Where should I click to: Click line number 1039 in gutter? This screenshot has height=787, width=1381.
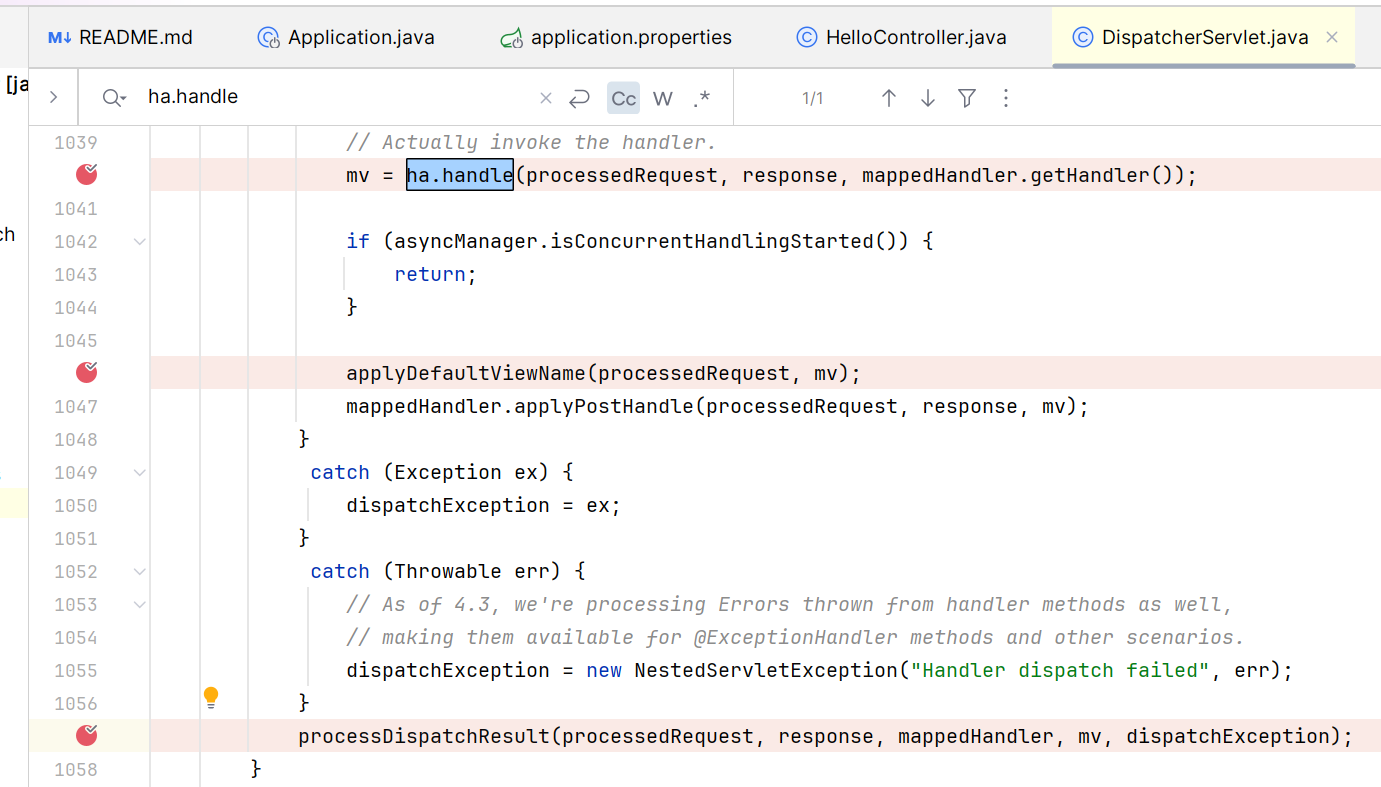(x=76, y=142)
